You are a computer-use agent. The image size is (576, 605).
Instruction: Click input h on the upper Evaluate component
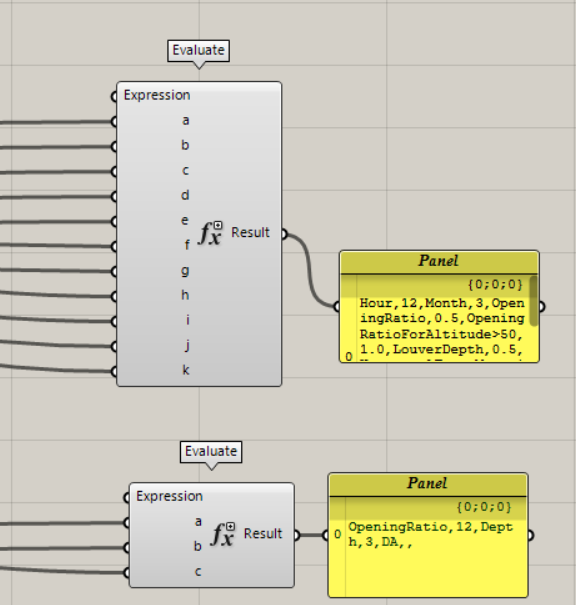tap(185, 295)
